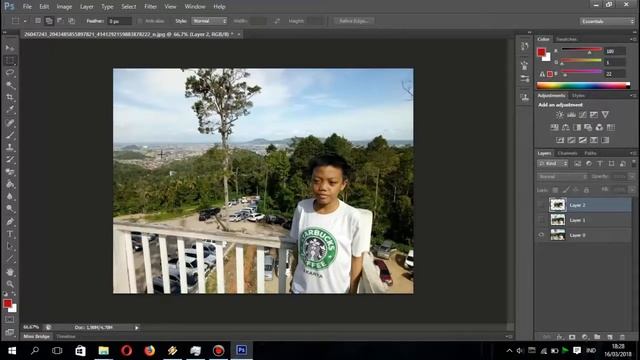Show Layer 1 with visibility box

[x=542, y=220]
